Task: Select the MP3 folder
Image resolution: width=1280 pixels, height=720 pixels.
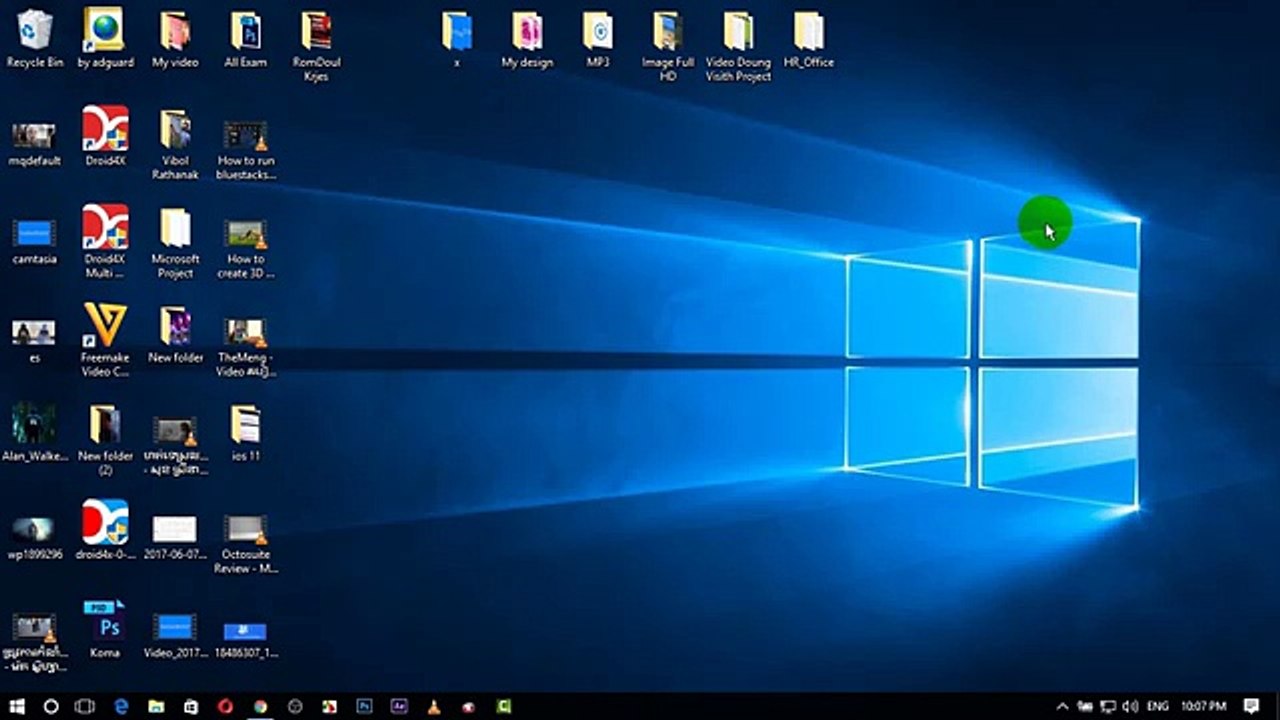Action: (598, 39)
